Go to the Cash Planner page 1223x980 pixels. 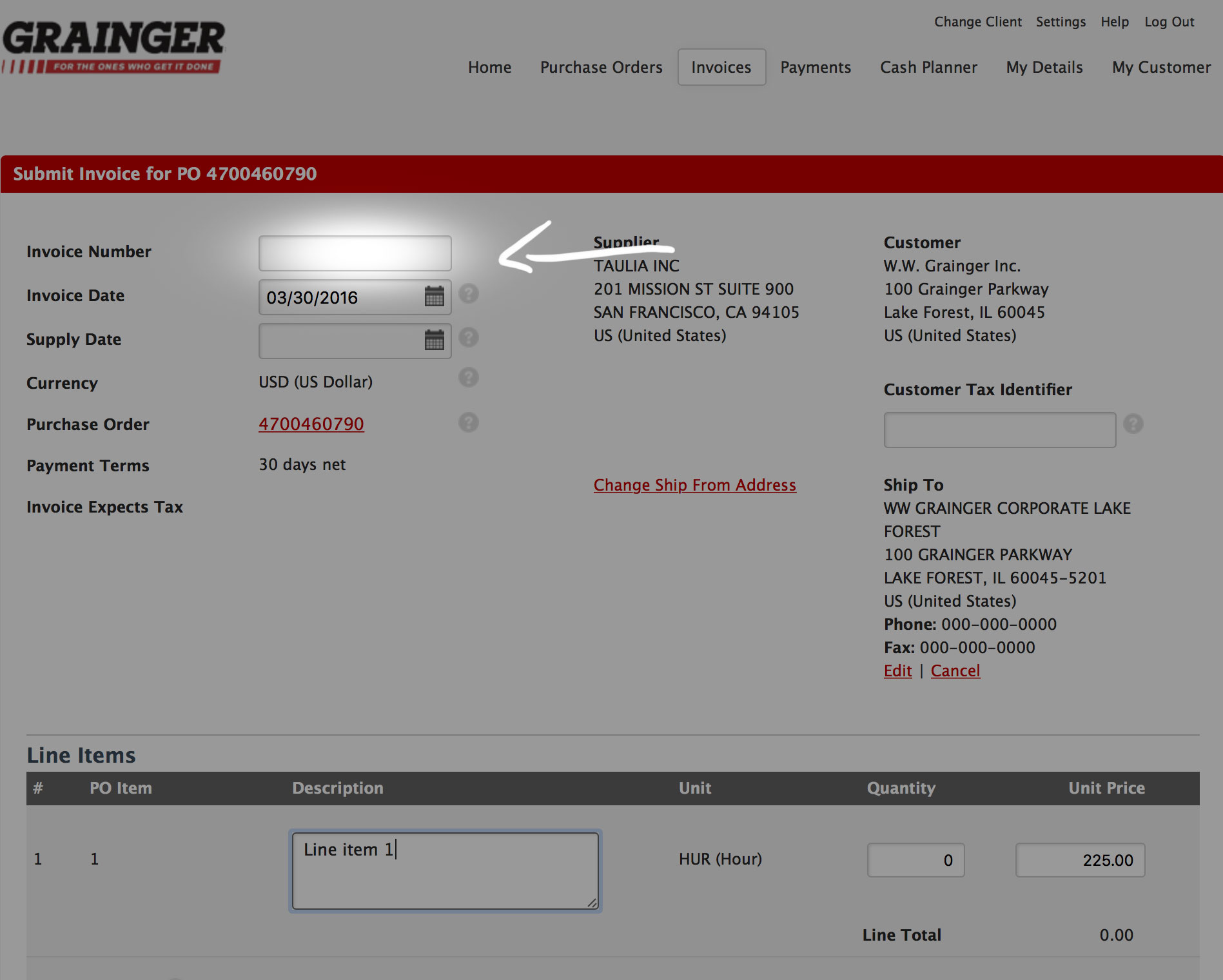click(928, 67)
